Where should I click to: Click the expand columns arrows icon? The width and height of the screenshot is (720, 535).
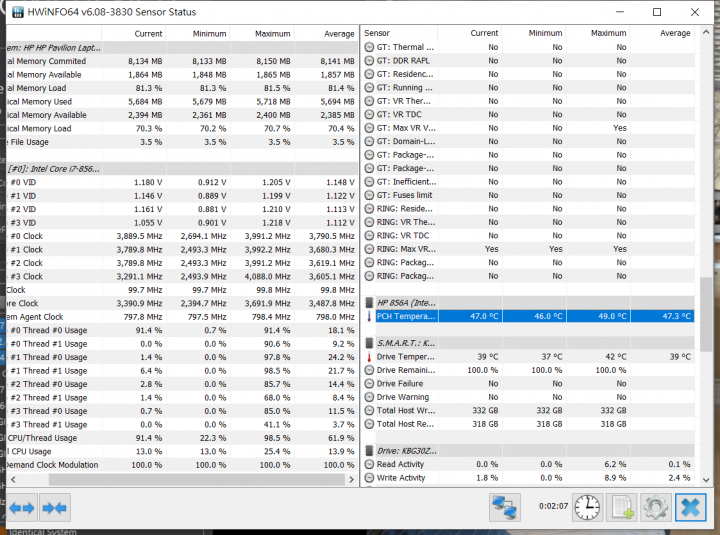point(22,508)
